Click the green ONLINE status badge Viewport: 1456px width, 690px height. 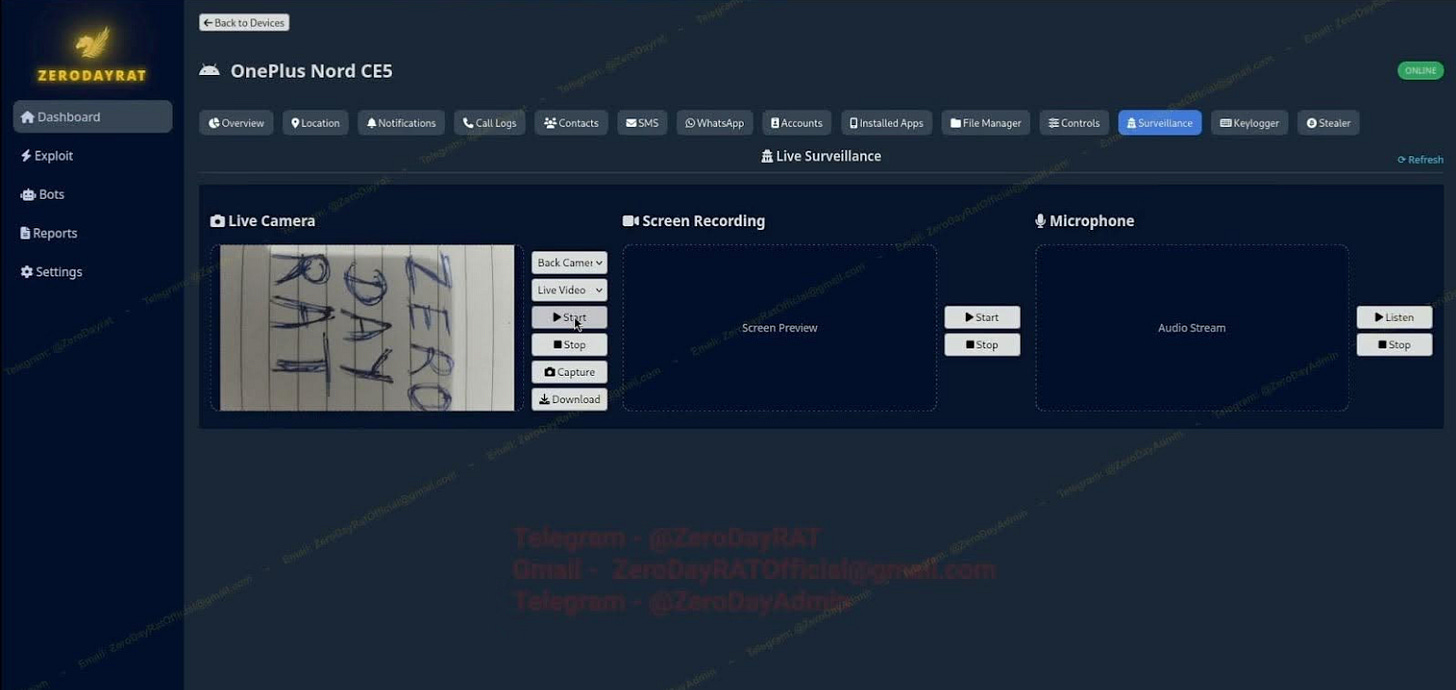1420,71
